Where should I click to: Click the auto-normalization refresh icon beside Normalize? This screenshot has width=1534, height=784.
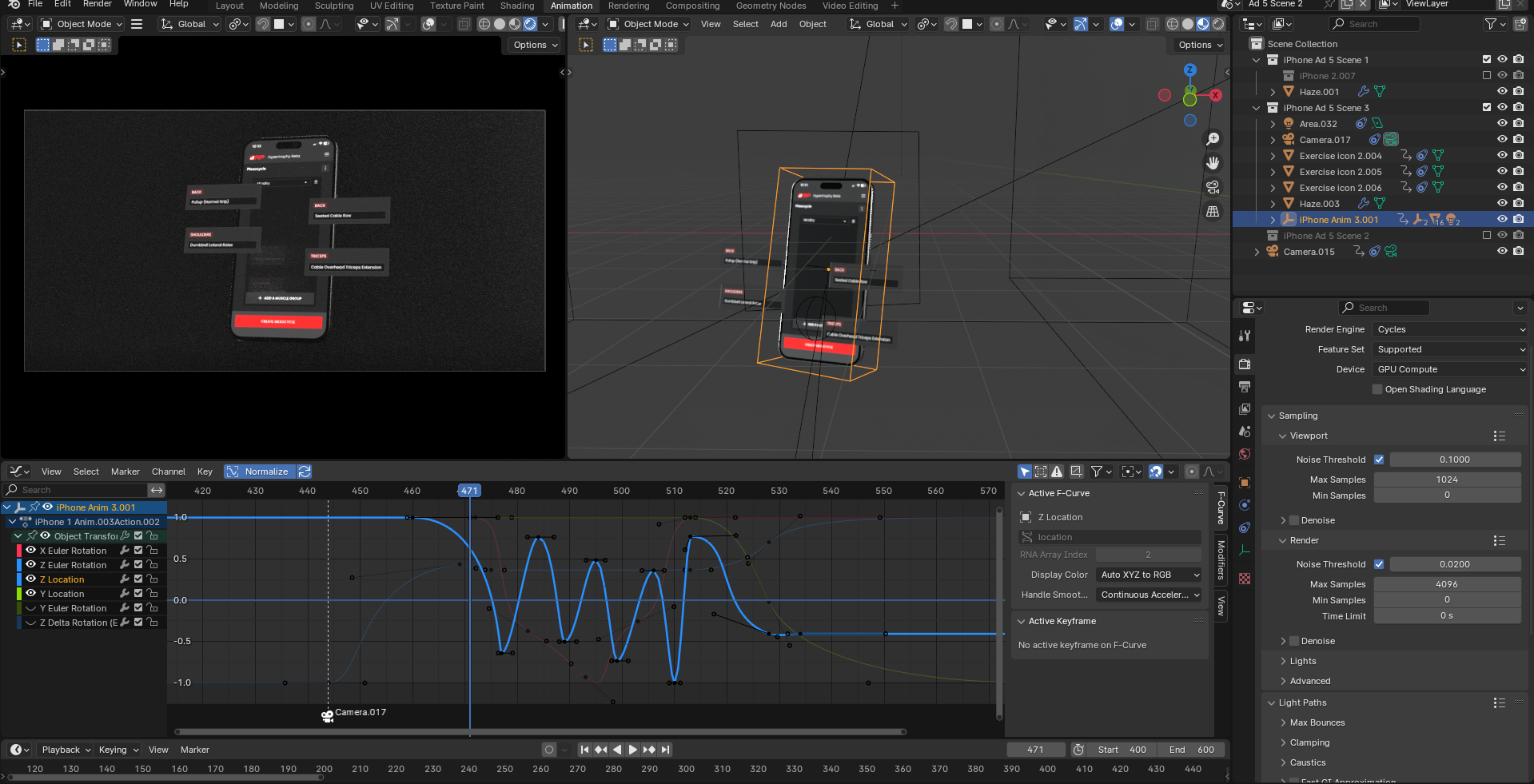coord(305,472)
